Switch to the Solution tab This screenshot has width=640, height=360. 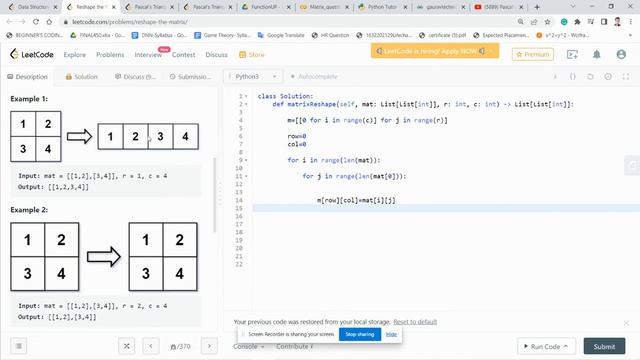pos(82,77)
